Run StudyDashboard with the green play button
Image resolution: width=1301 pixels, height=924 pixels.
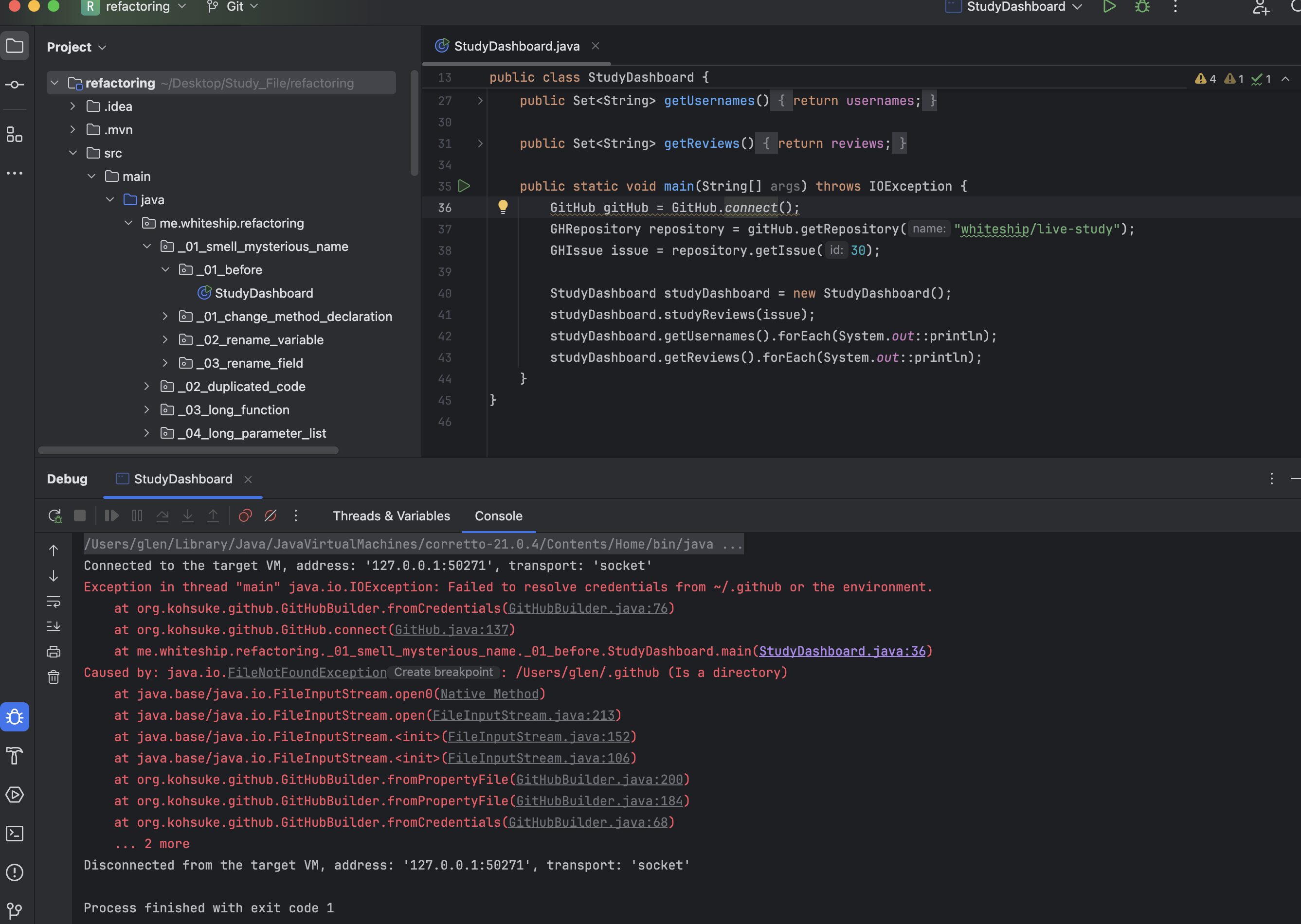click(x=1109, y=7)
